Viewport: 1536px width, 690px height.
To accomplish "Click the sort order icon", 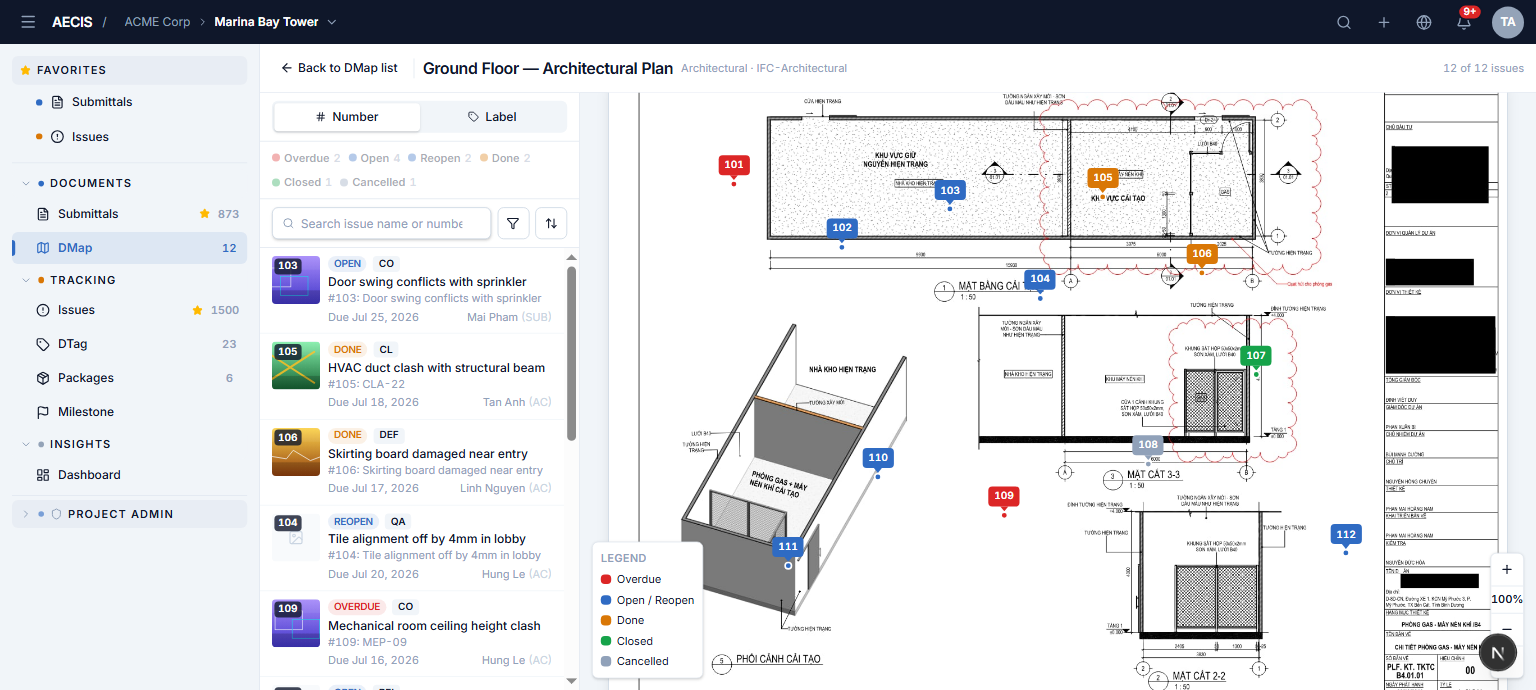I will (x=551, y=223).
